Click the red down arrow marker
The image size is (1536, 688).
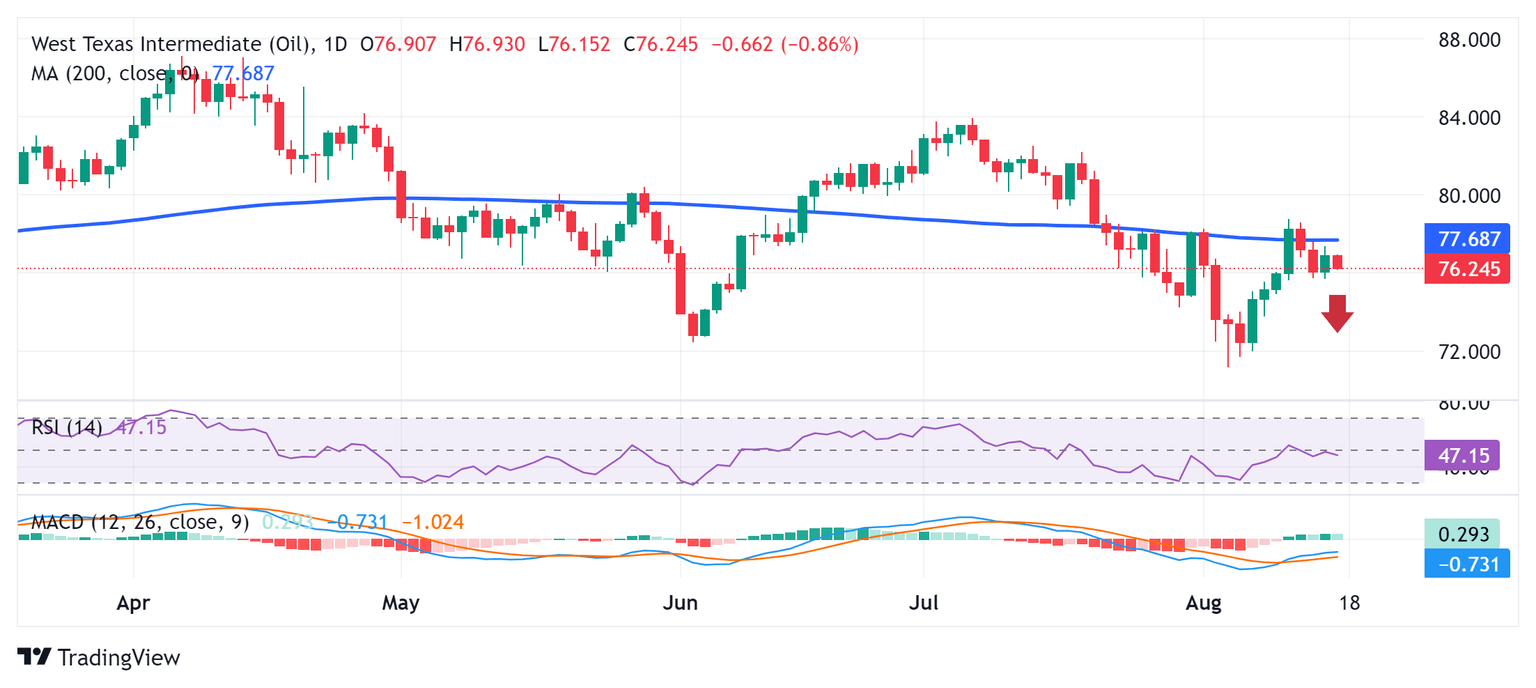click(x=1337, y=313)
